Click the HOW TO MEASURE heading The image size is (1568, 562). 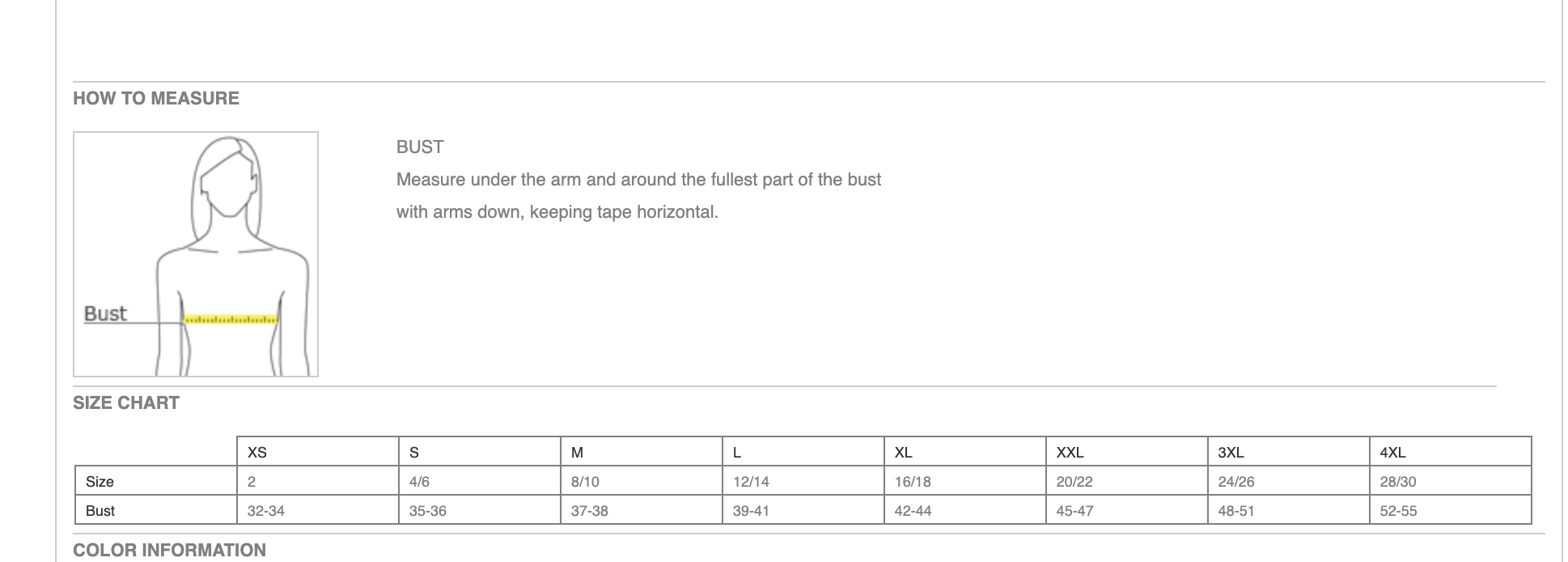pyautogui.click(x=156, y=99)
